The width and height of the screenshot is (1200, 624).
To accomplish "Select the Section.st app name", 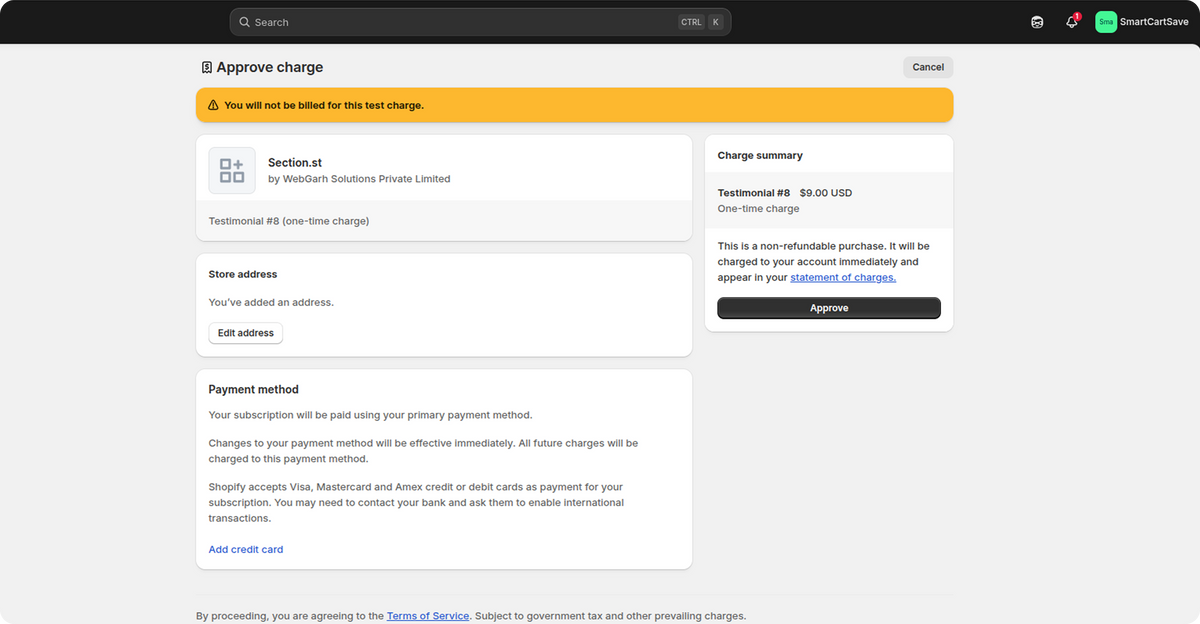I will pos(295,162).
